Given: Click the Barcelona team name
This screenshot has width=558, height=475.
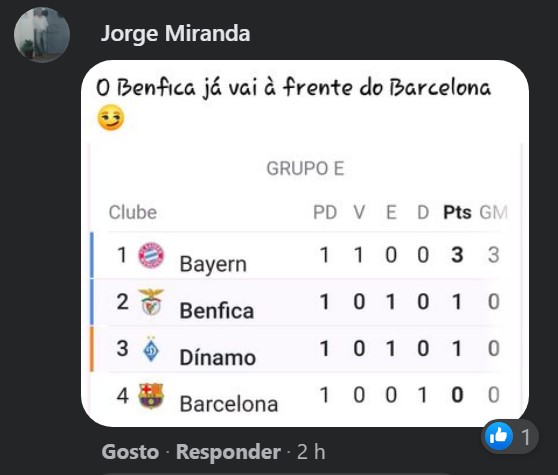Looking at the screenshot, I should coord(229,404).
